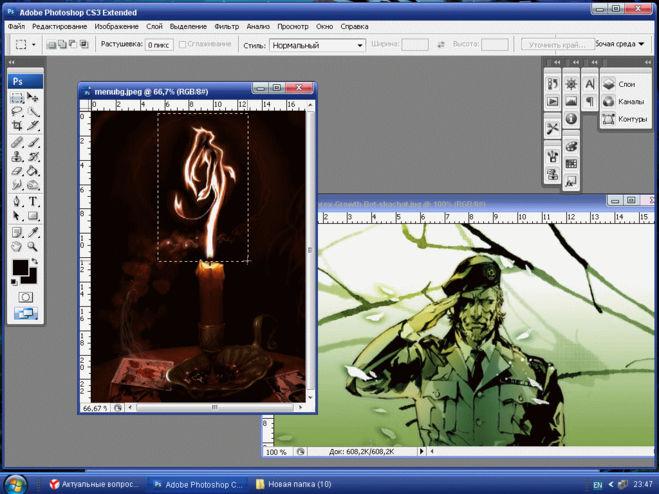Open the Actions panel icon
This screenshot has width=659, height=494.
552,101
